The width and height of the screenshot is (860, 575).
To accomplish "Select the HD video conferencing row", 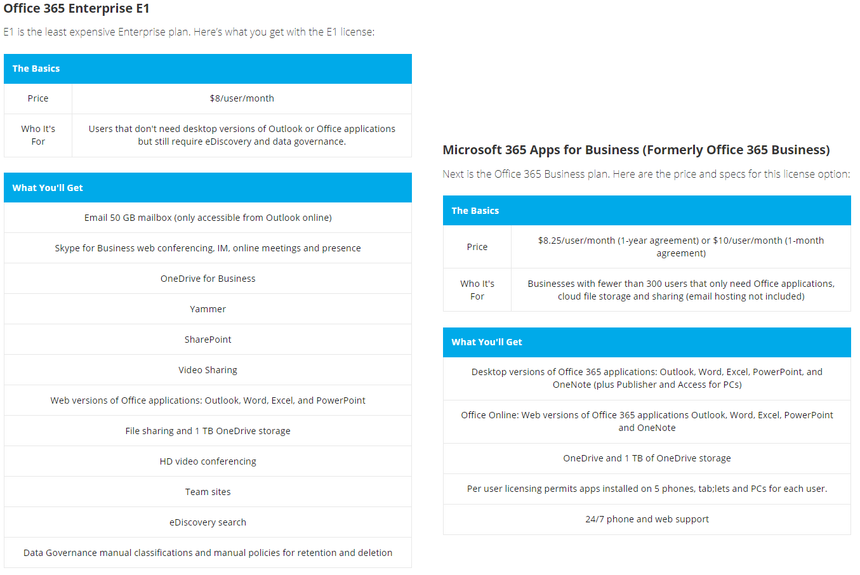I will click(207, 462).
